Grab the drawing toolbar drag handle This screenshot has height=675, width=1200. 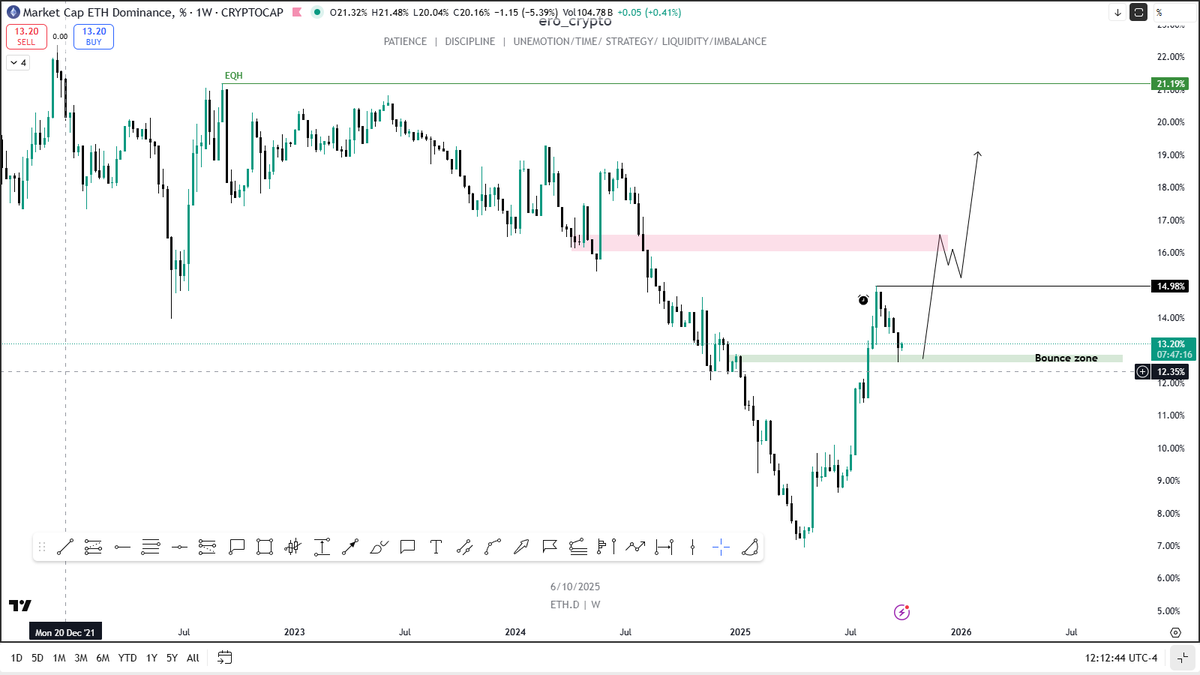42,547
